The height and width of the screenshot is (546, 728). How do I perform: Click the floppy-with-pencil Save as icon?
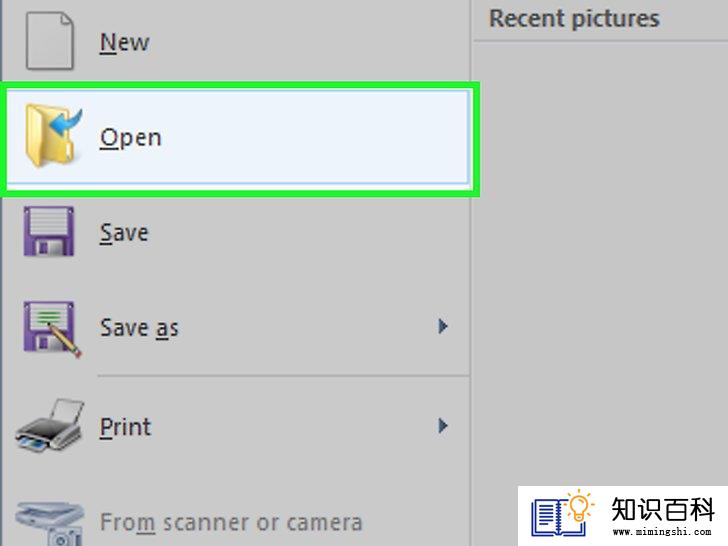point(52,329)
